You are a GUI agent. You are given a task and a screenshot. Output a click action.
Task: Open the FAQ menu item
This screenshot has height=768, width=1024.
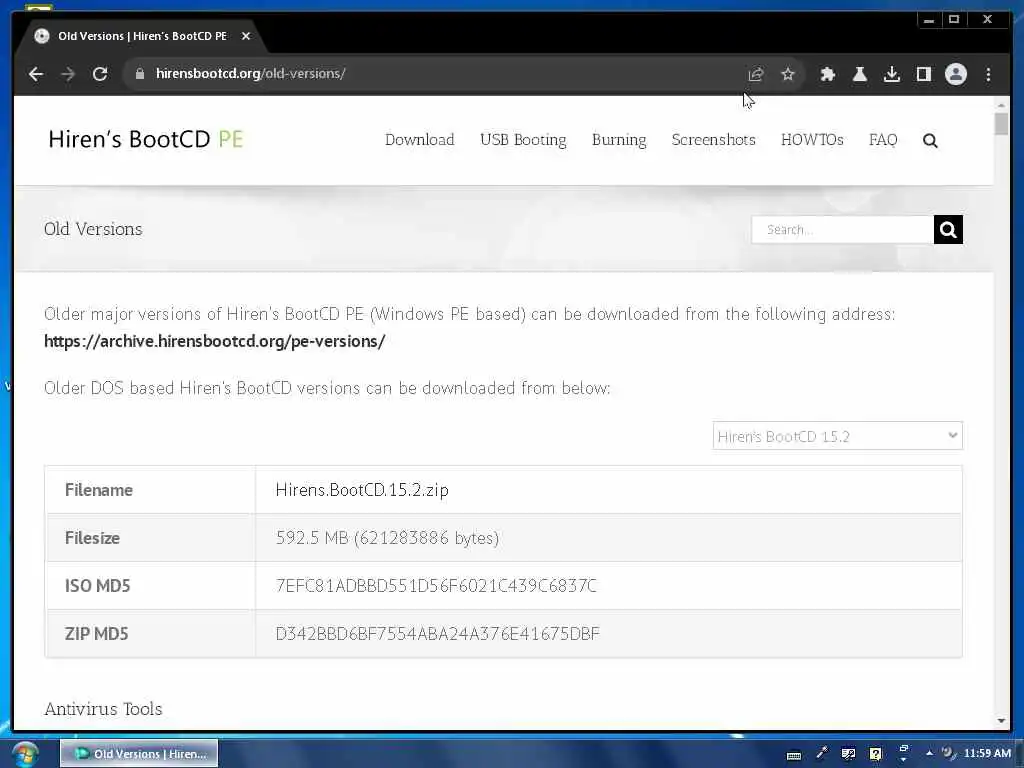click(x=883, y=140)
